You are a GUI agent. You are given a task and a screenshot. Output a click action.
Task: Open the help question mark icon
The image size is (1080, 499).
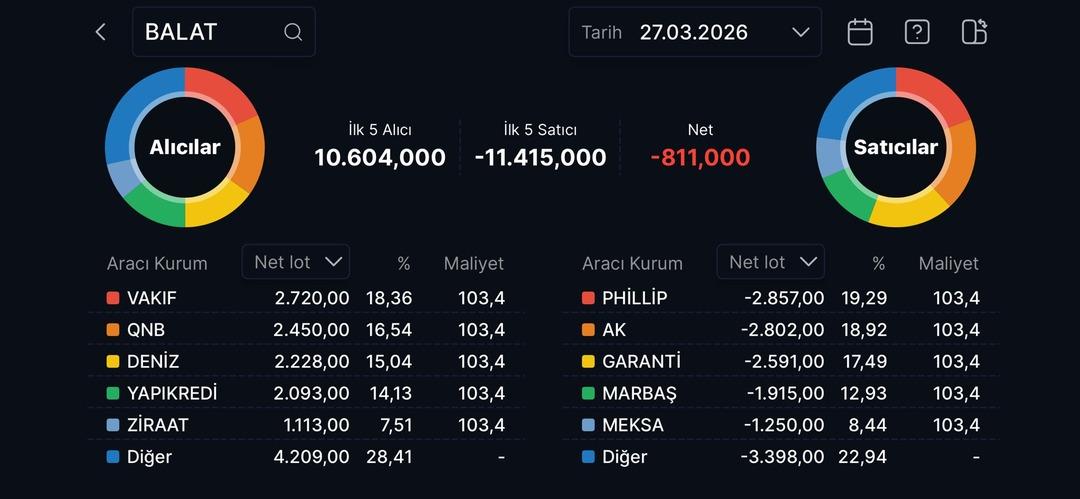(x=917, y=32)
